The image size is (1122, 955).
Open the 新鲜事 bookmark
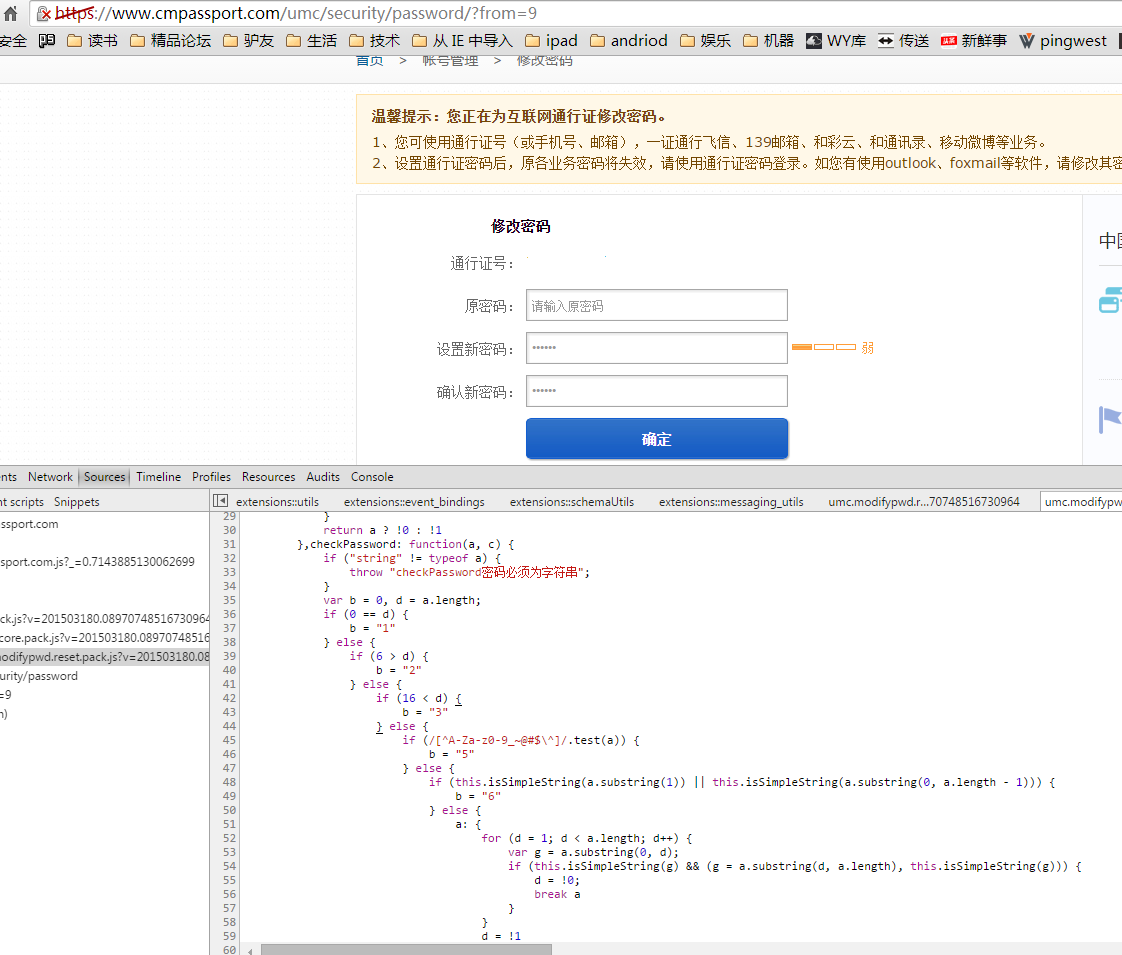[x=974, y=41]
